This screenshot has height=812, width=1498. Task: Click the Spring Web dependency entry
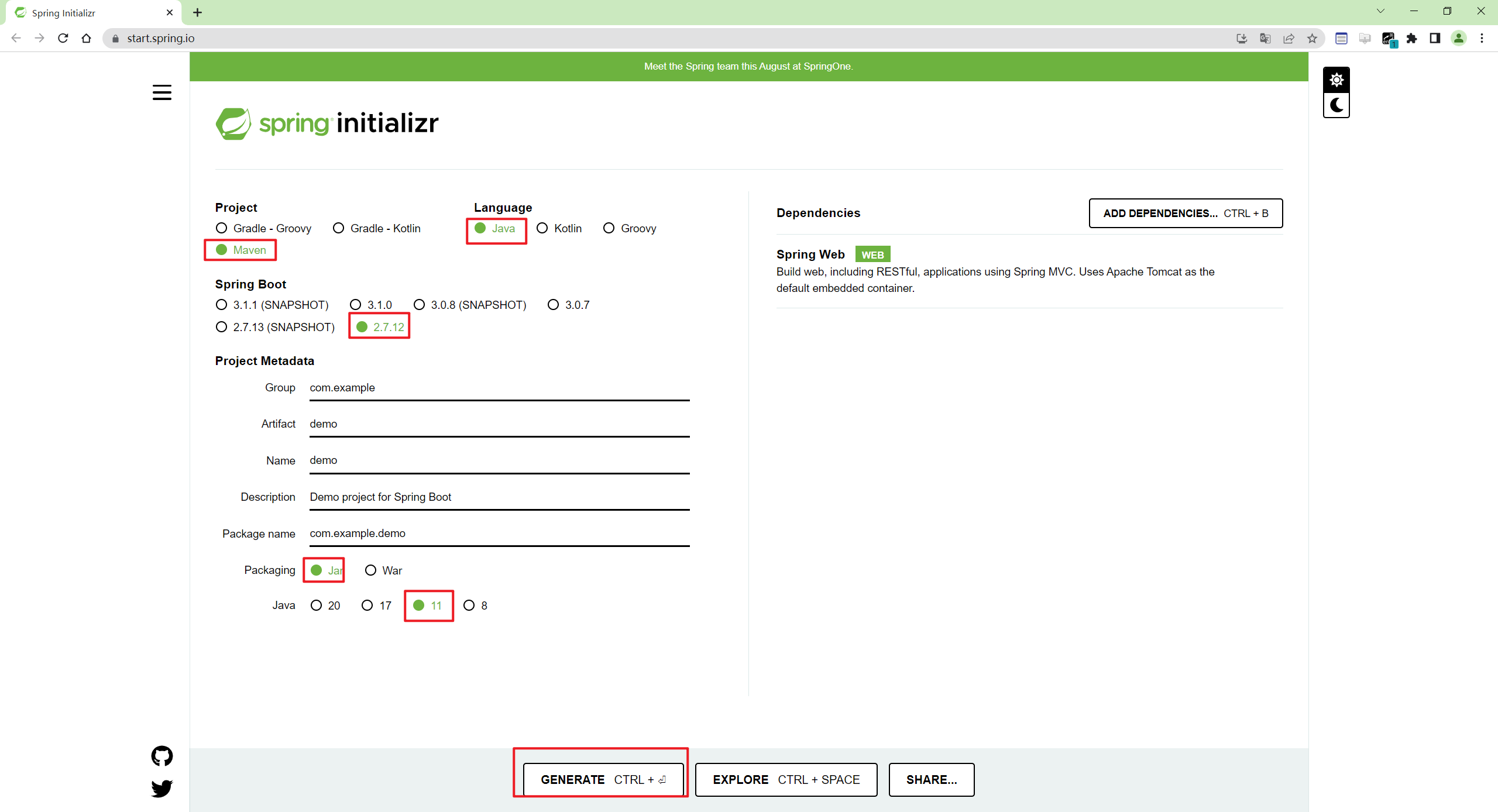coord(1029,271)
